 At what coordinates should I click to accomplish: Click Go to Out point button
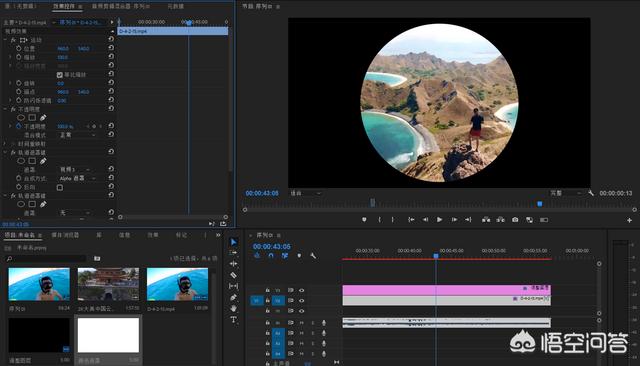click(468, 220)
